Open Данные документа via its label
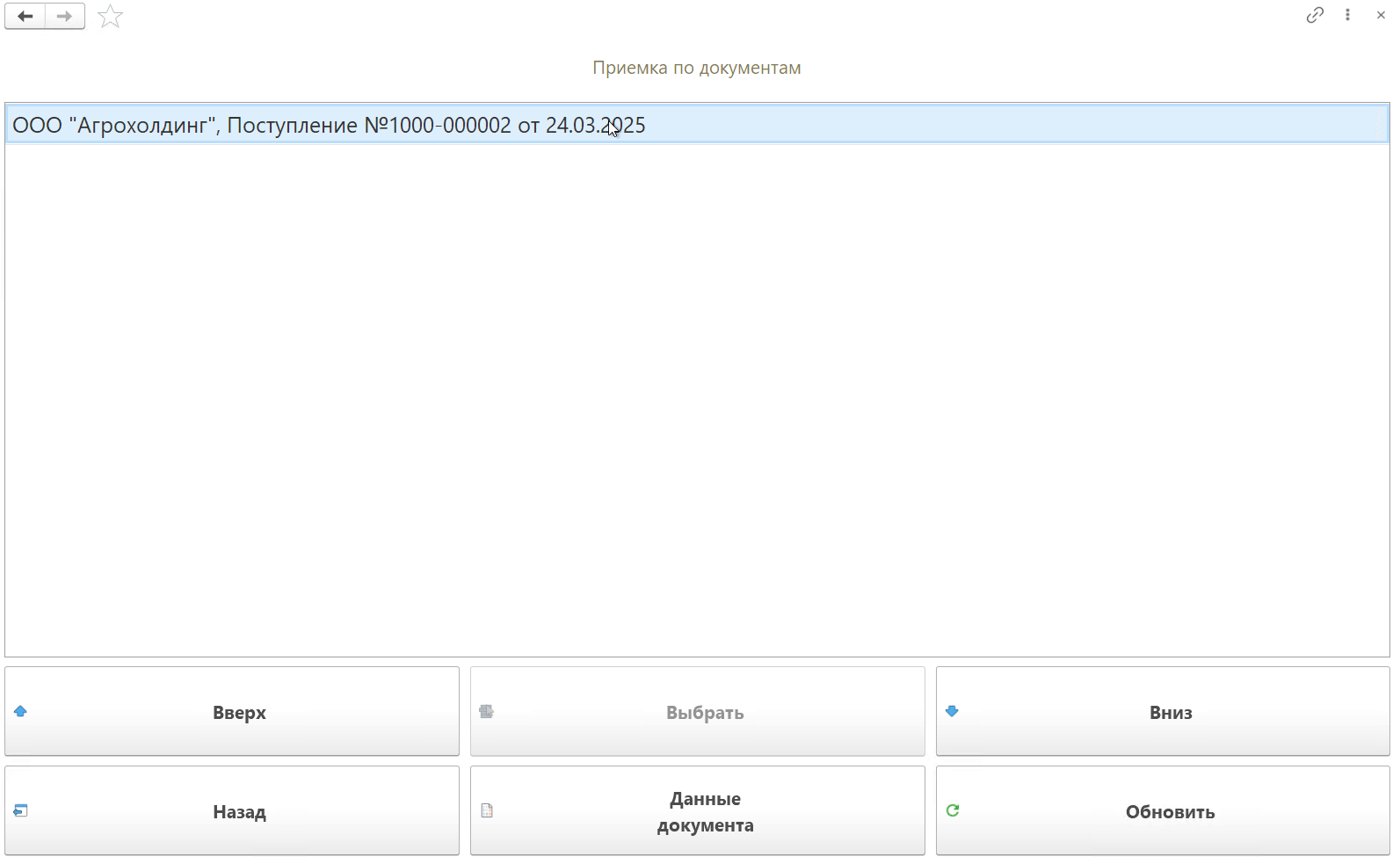Screen dimensions: 1400x864 pos(705,812)
